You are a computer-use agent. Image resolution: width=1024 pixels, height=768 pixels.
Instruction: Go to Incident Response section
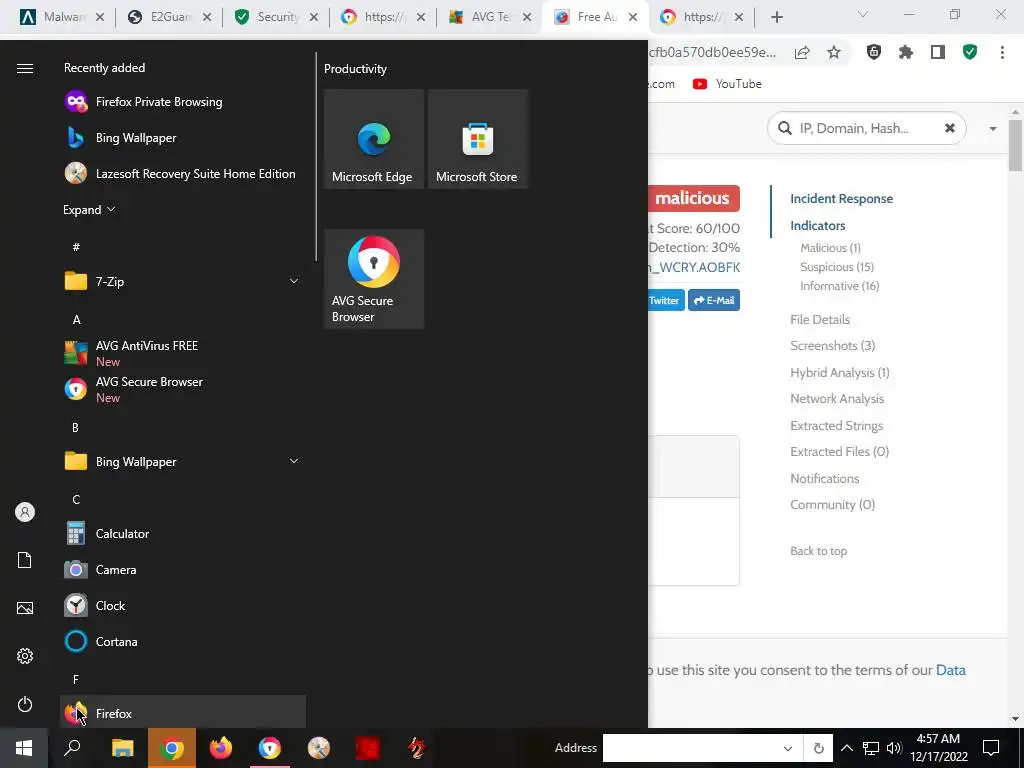pos(841,199)
